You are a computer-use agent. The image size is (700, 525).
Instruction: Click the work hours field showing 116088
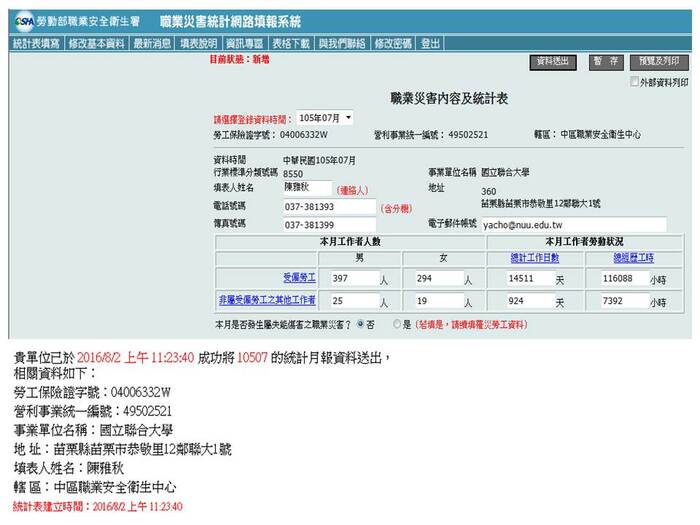point(625,279)
